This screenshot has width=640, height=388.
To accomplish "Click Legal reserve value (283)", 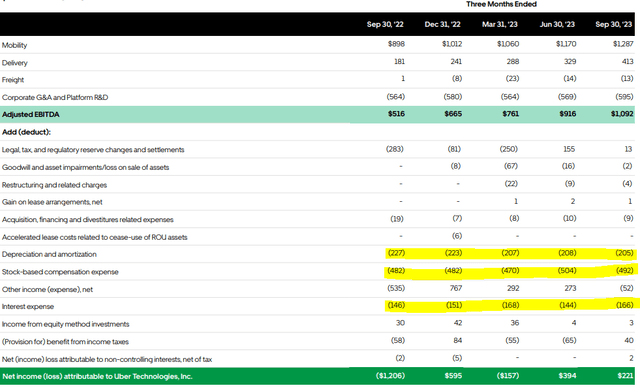I will 395,149.
